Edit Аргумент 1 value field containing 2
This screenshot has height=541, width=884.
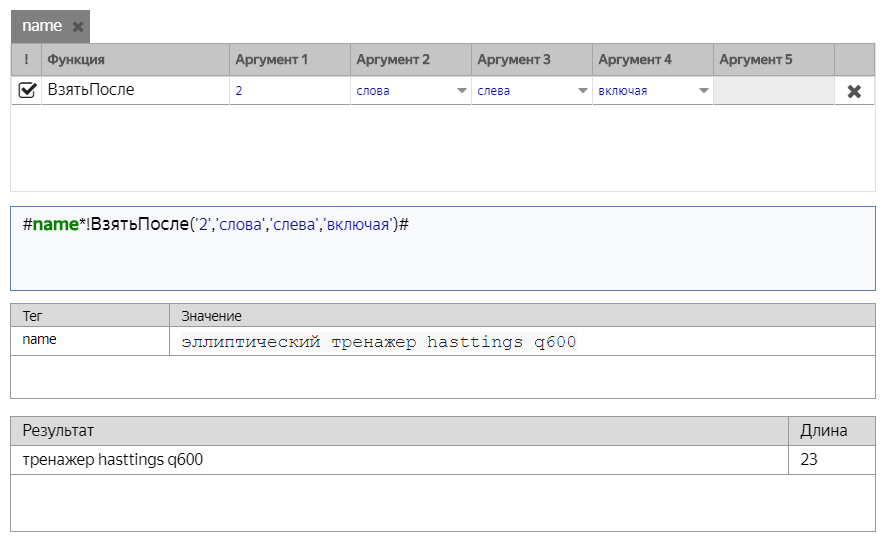tap(288, 91)
